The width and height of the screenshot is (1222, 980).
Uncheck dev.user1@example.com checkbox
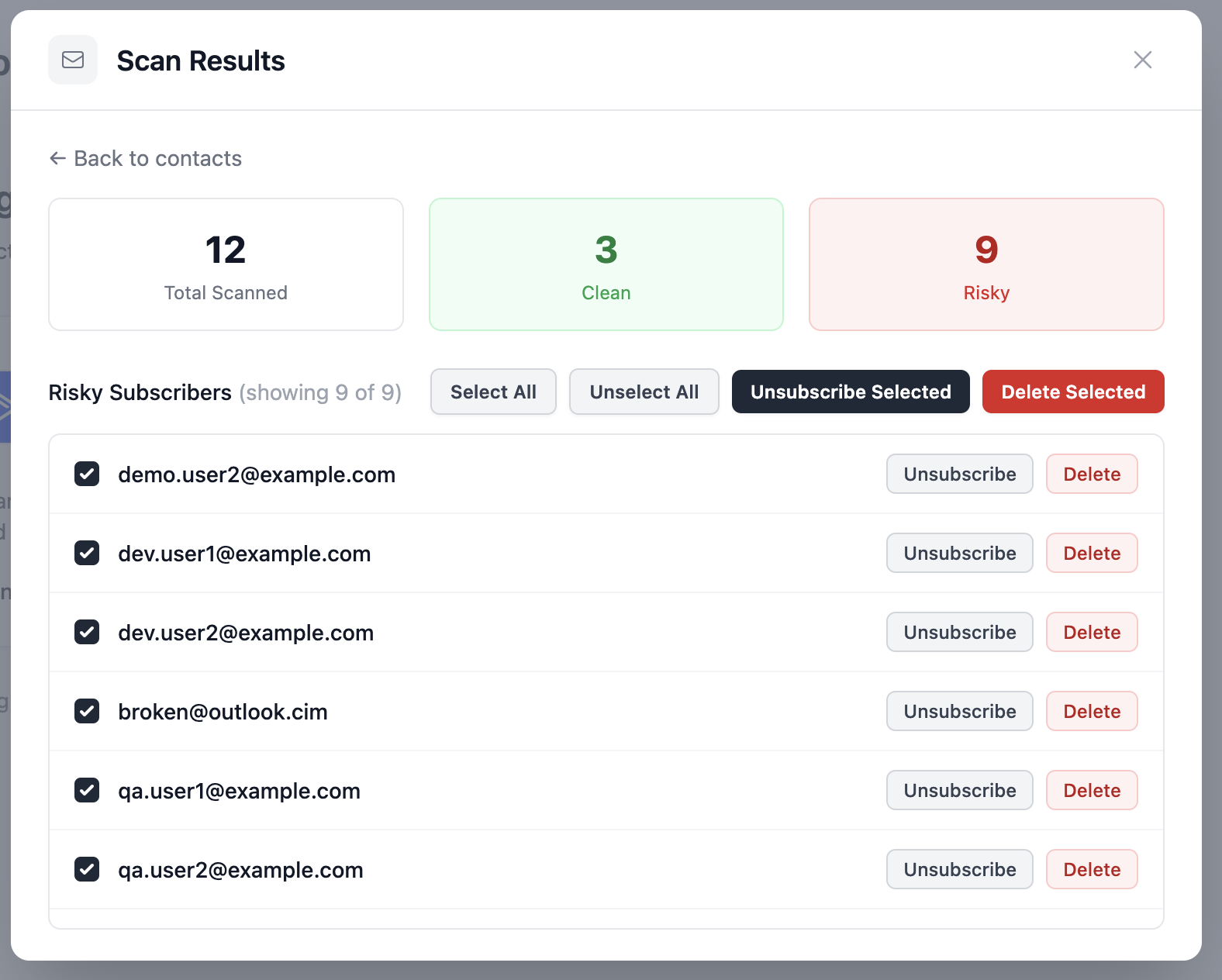87,553
